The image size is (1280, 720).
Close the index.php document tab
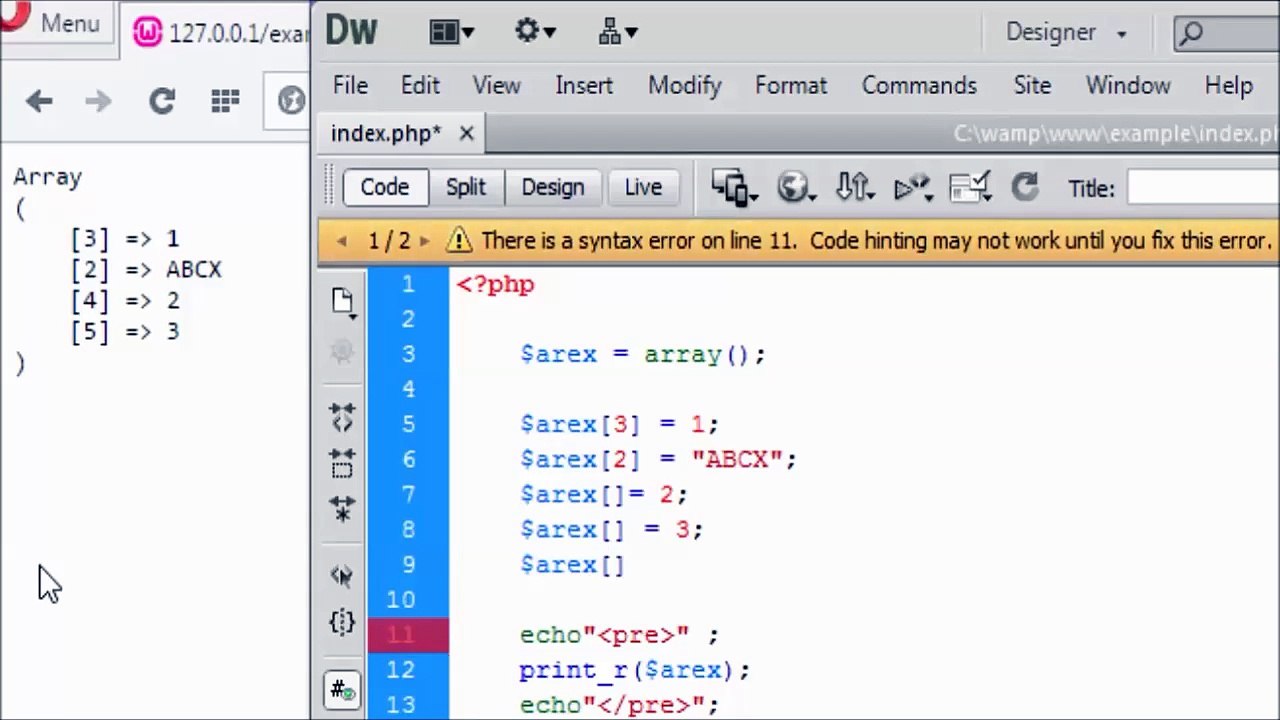click(x=466, y=134)
